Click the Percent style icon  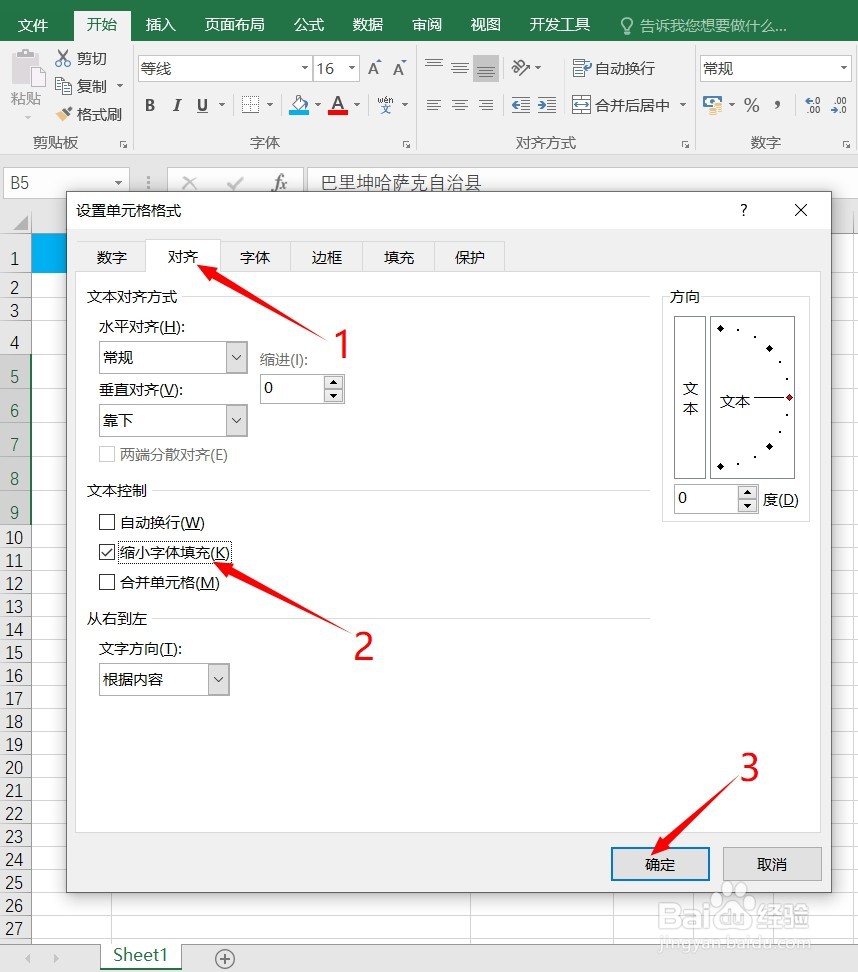751,104
